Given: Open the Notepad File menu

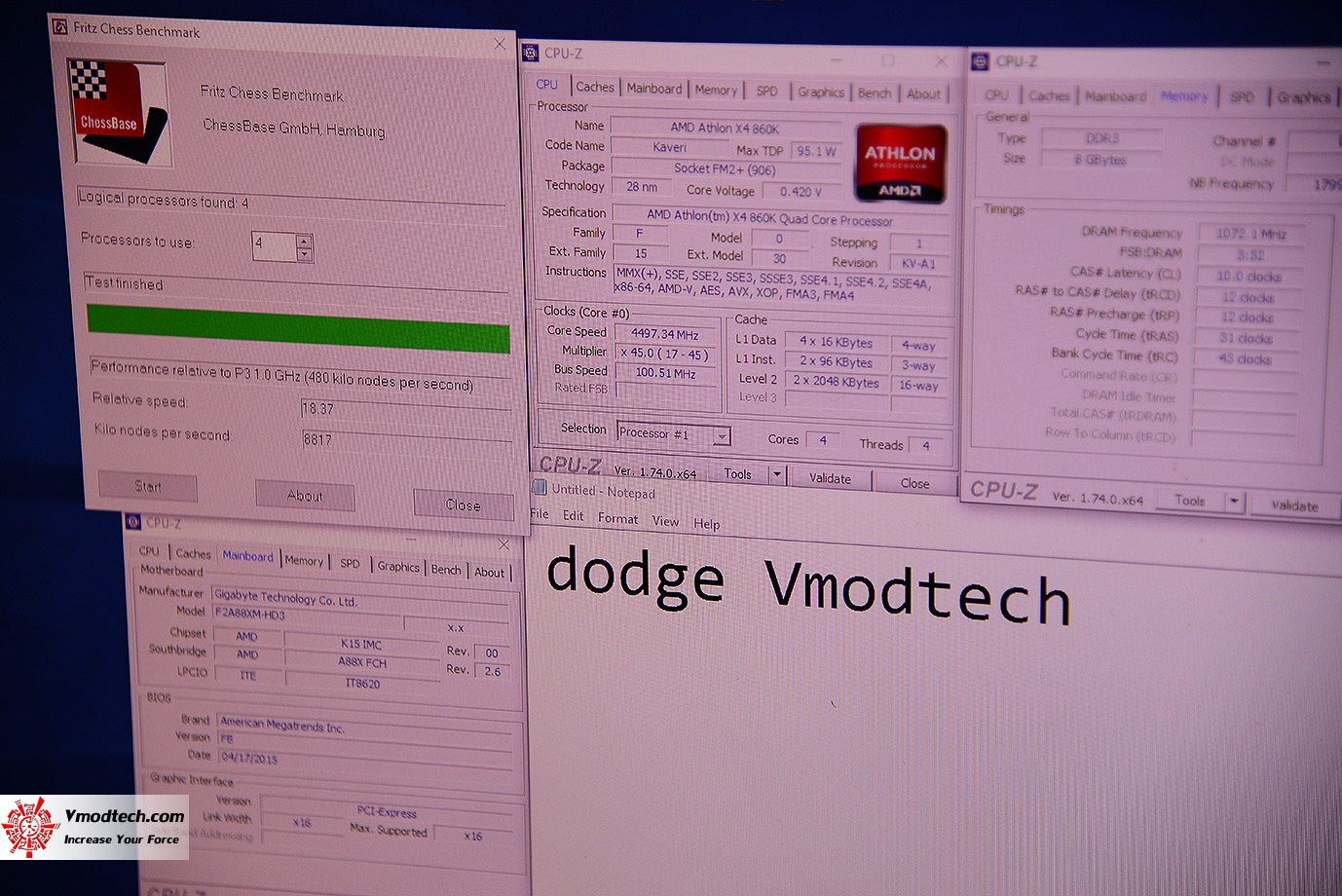Looking at the screenshot, I should (x=540, y=514).
